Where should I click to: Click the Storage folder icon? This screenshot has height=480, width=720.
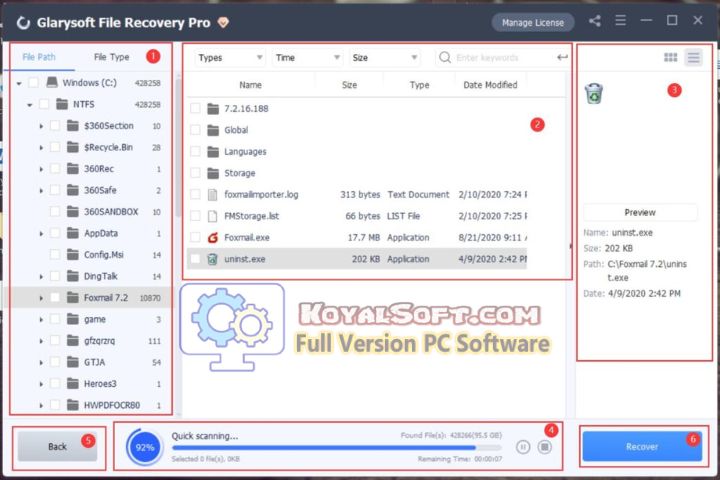click(x=213, y=173)
